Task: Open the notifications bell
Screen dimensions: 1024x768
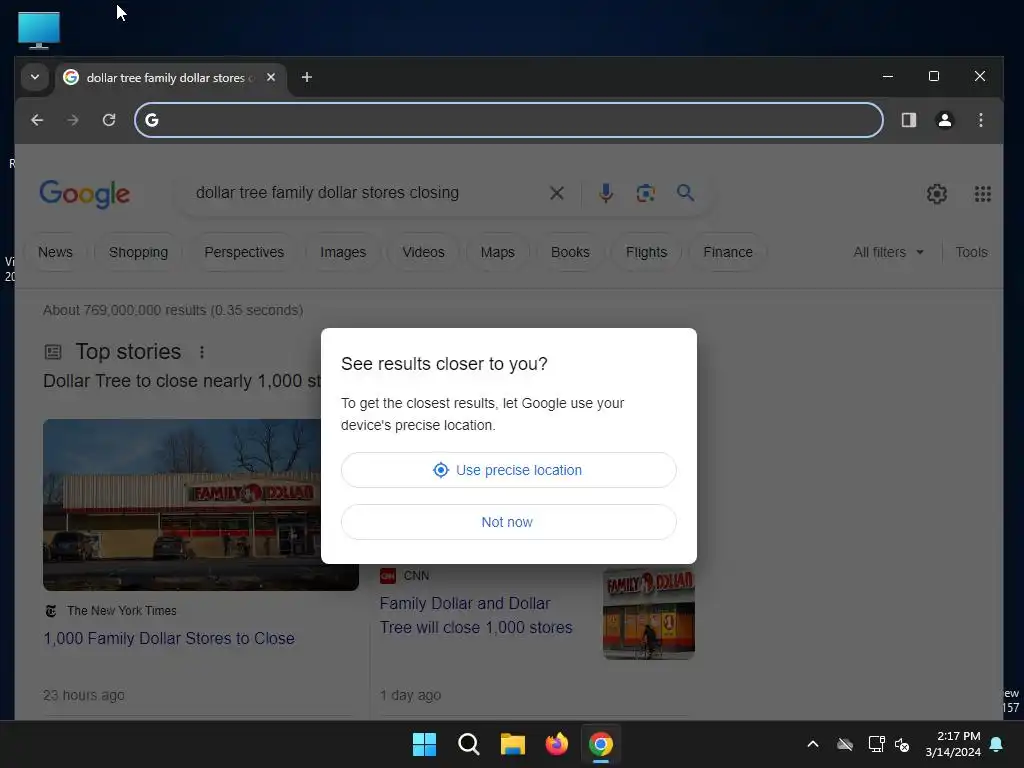Action: coord(996,744)
